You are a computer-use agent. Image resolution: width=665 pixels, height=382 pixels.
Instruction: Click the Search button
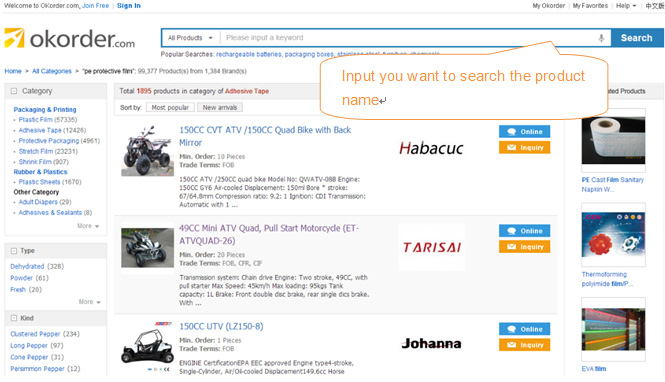coord(637,38)
